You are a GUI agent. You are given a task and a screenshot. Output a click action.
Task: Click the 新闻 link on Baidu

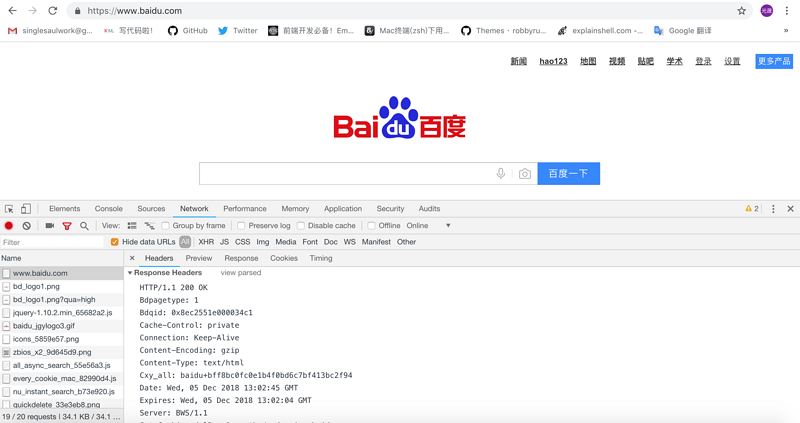click(x=518, y=61)
